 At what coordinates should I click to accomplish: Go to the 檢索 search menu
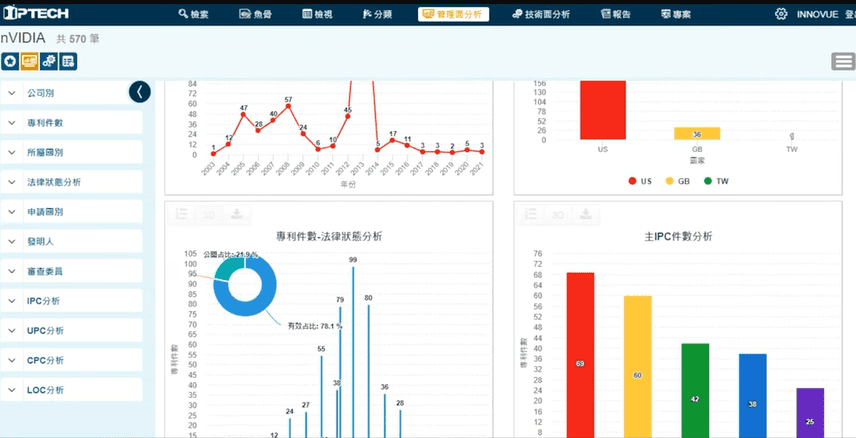coord(199,15)
